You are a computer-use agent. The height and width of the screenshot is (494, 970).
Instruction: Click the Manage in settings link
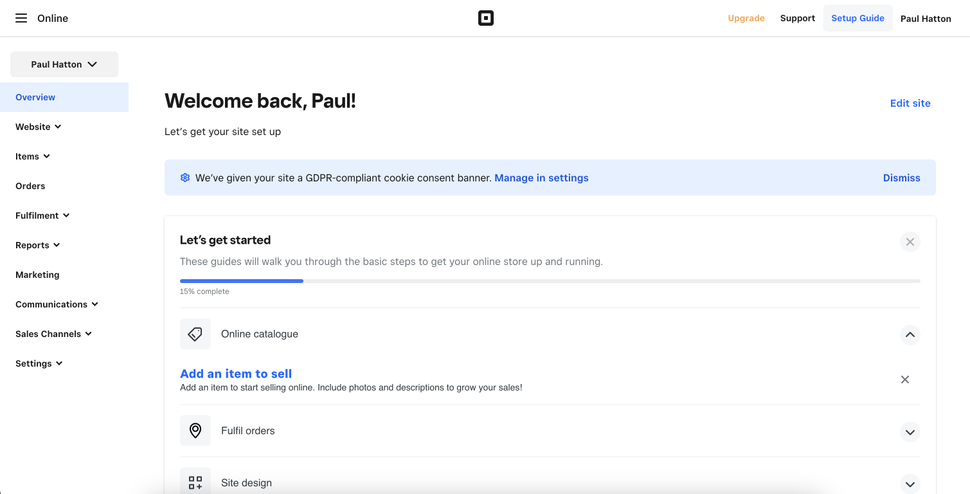tap(541, 178)
